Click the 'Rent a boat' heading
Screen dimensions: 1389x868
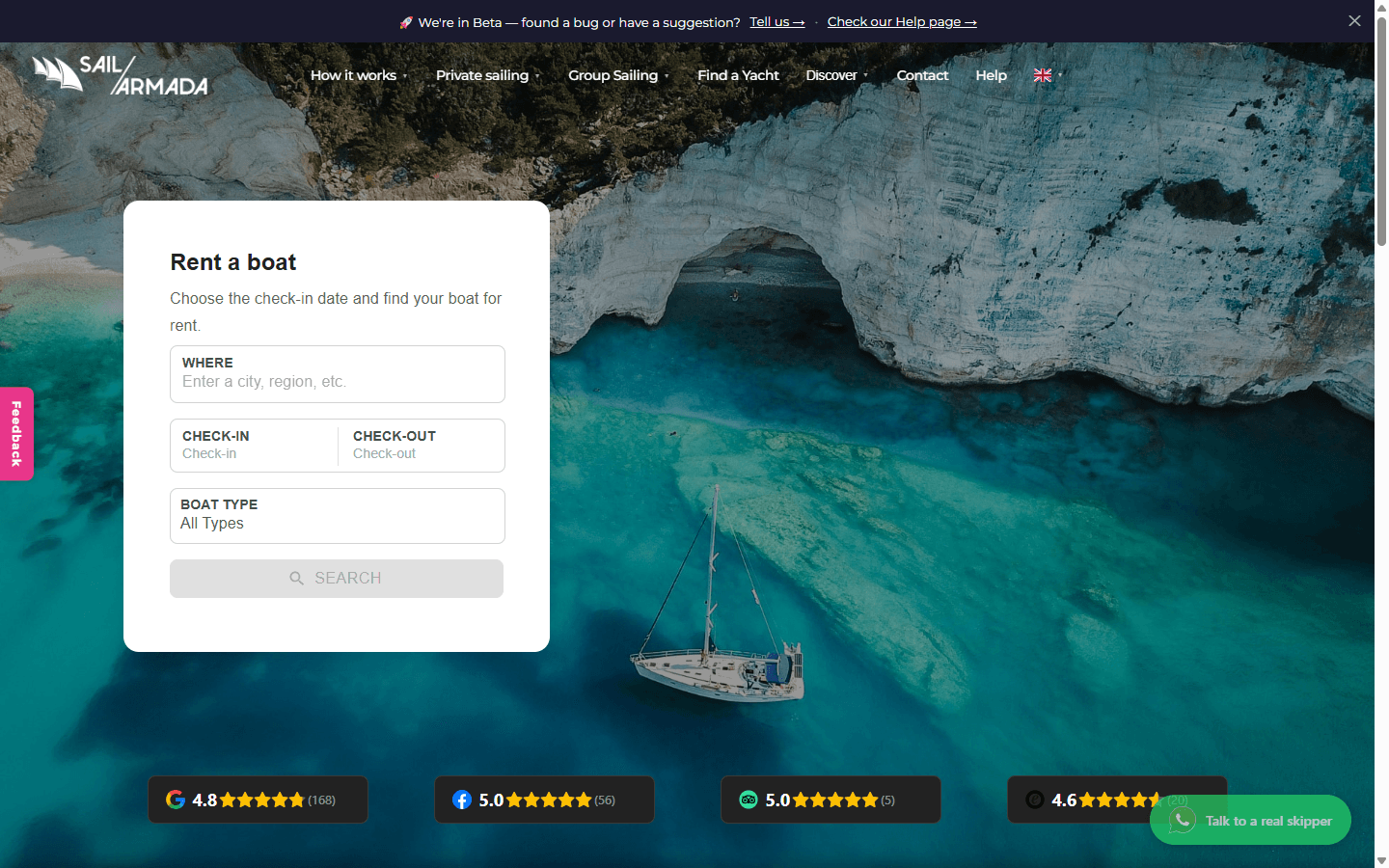click(x=233, y=262)
